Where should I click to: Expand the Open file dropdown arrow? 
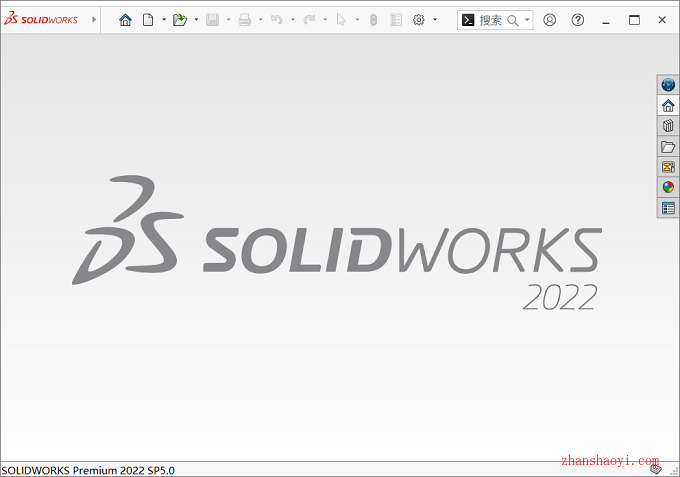coord(196,20)
